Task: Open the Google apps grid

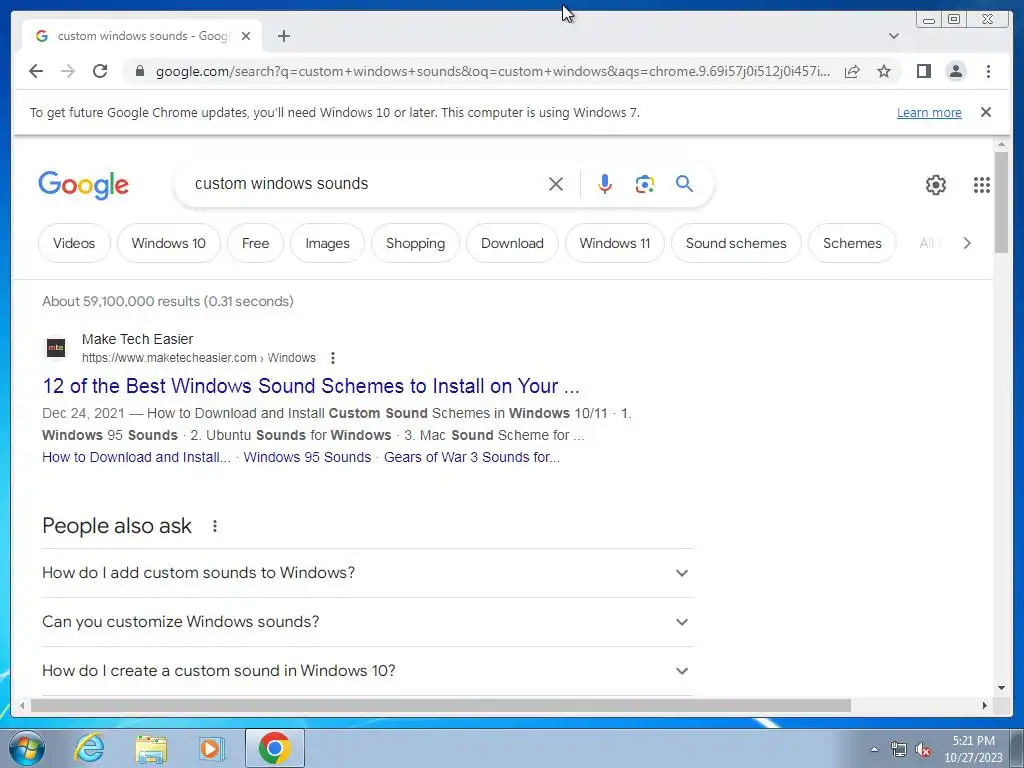Action: [x=982, y=185]
